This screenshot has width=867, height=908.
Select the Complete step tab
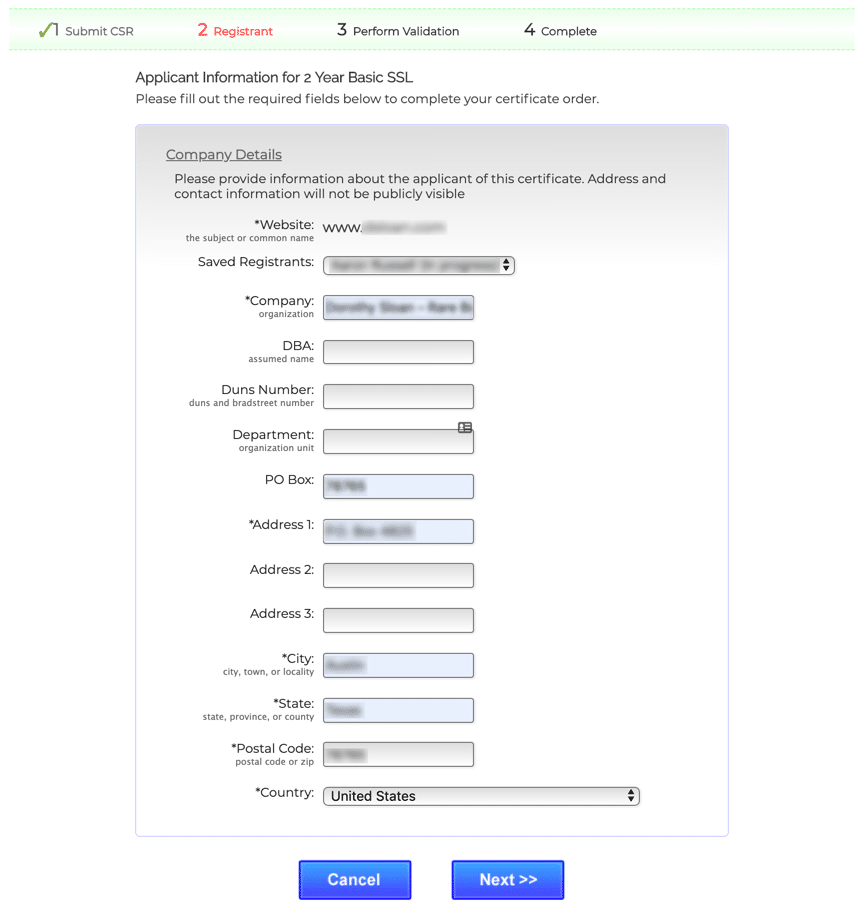click(x=560, y=31)
